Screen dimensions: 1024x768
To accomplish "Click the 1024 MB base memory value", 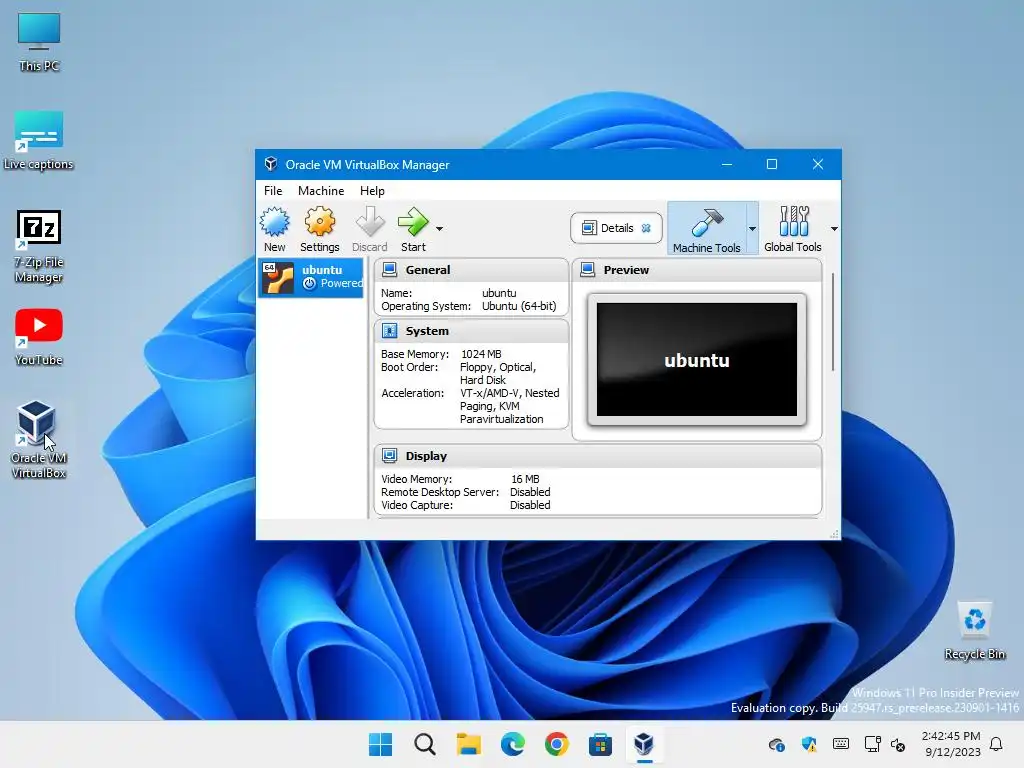I will [x=481, y=354].
